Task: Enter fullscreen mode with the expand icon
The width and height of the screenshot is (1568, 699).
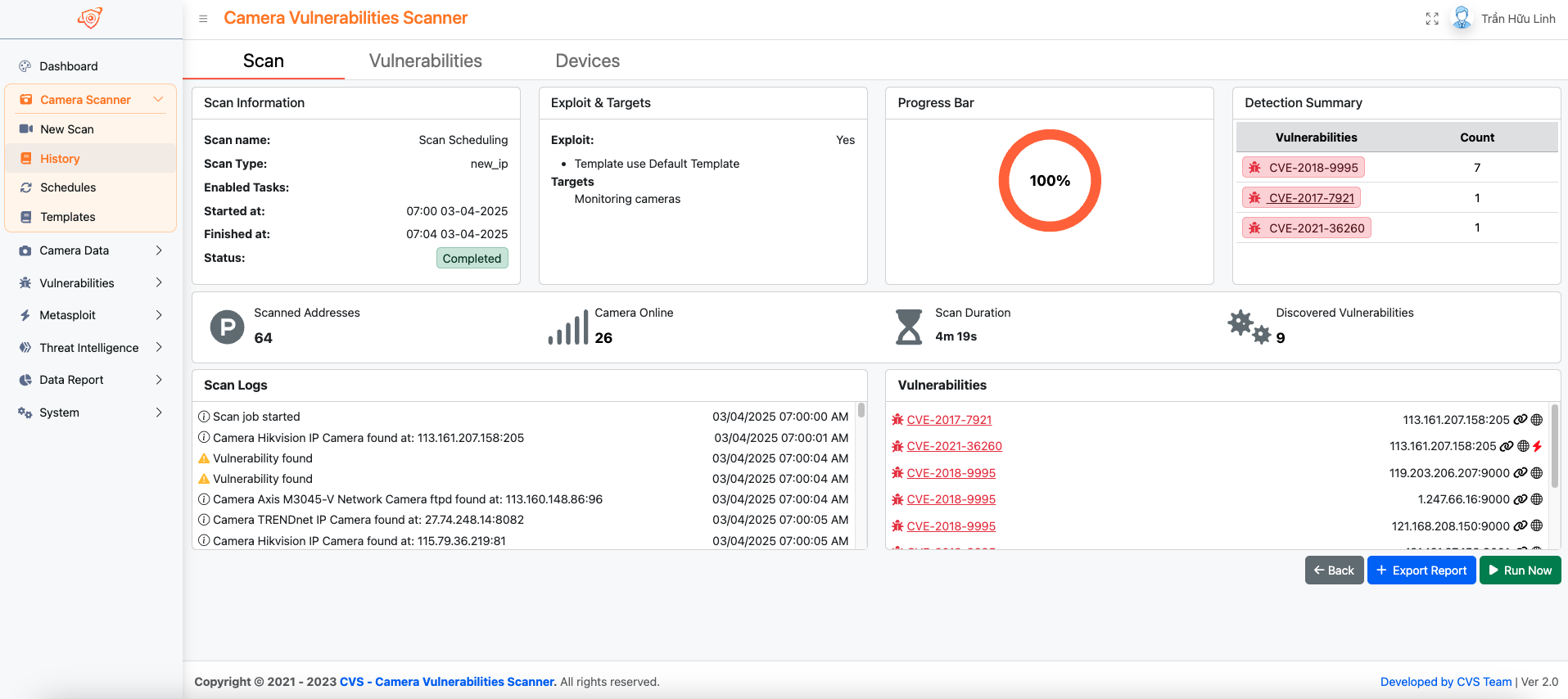Action: click(1432, 19)
